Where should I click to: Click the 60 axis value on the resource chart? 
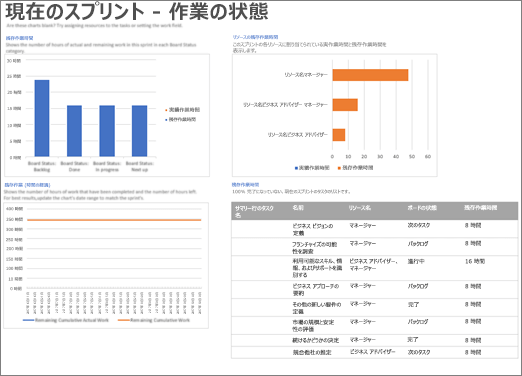428,156
